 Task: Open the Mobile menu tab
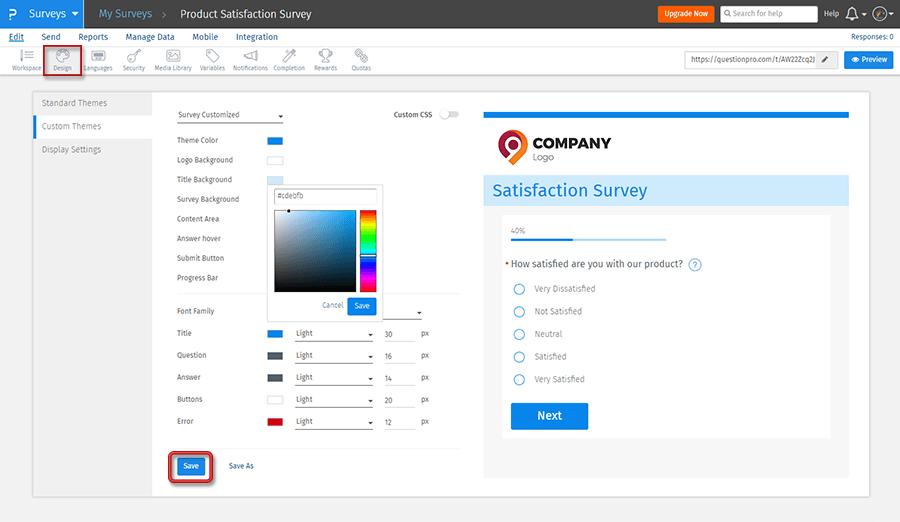[205, 37]
